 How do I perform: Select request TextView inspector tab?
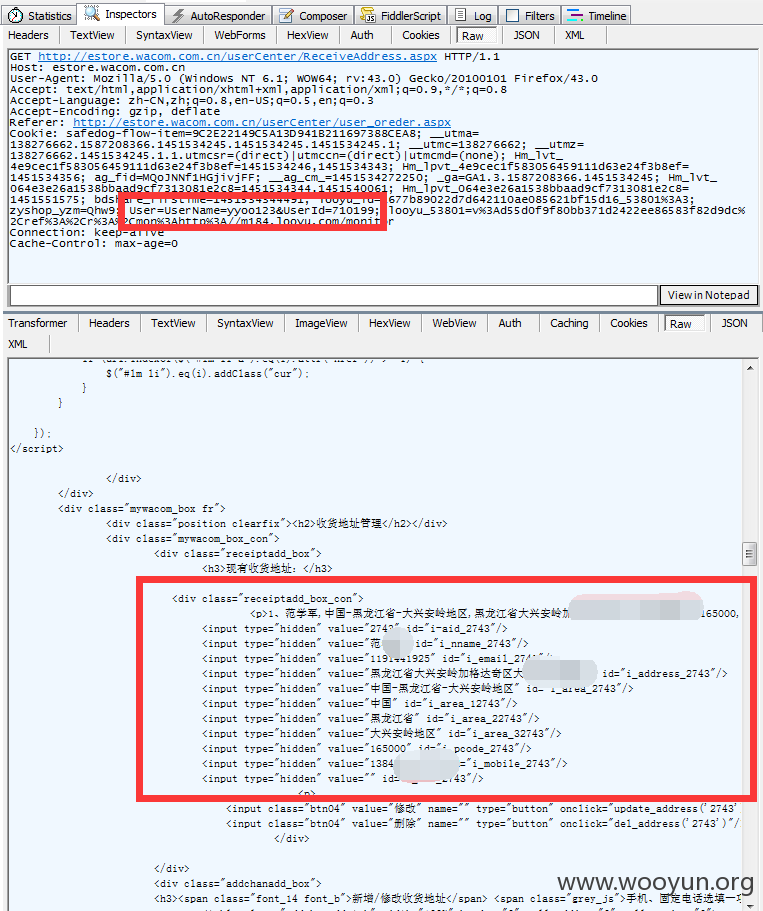click(92, 35)
